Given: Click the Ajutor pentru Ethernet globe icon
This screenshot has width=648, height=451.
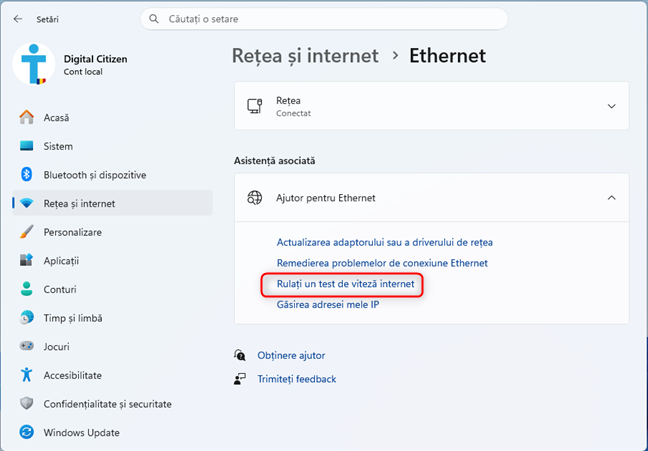Looking at the screenshot, I should 255,198.
